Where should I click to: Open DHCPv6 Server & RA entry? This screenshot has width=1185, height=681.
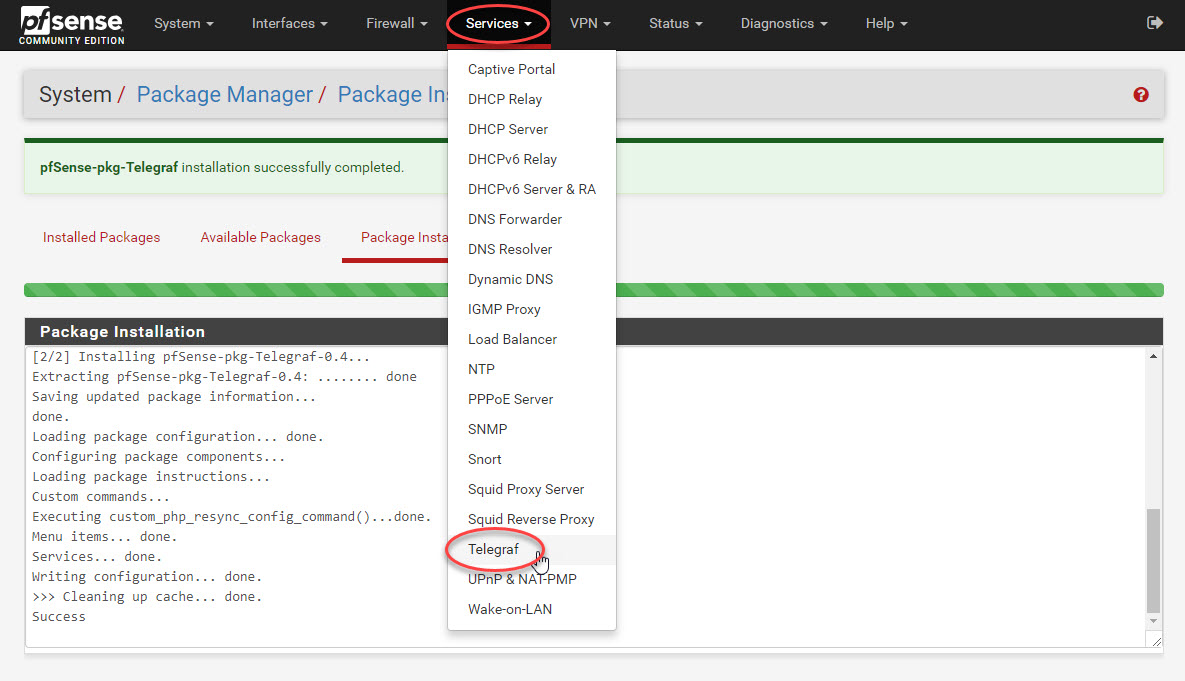[531, 189]
